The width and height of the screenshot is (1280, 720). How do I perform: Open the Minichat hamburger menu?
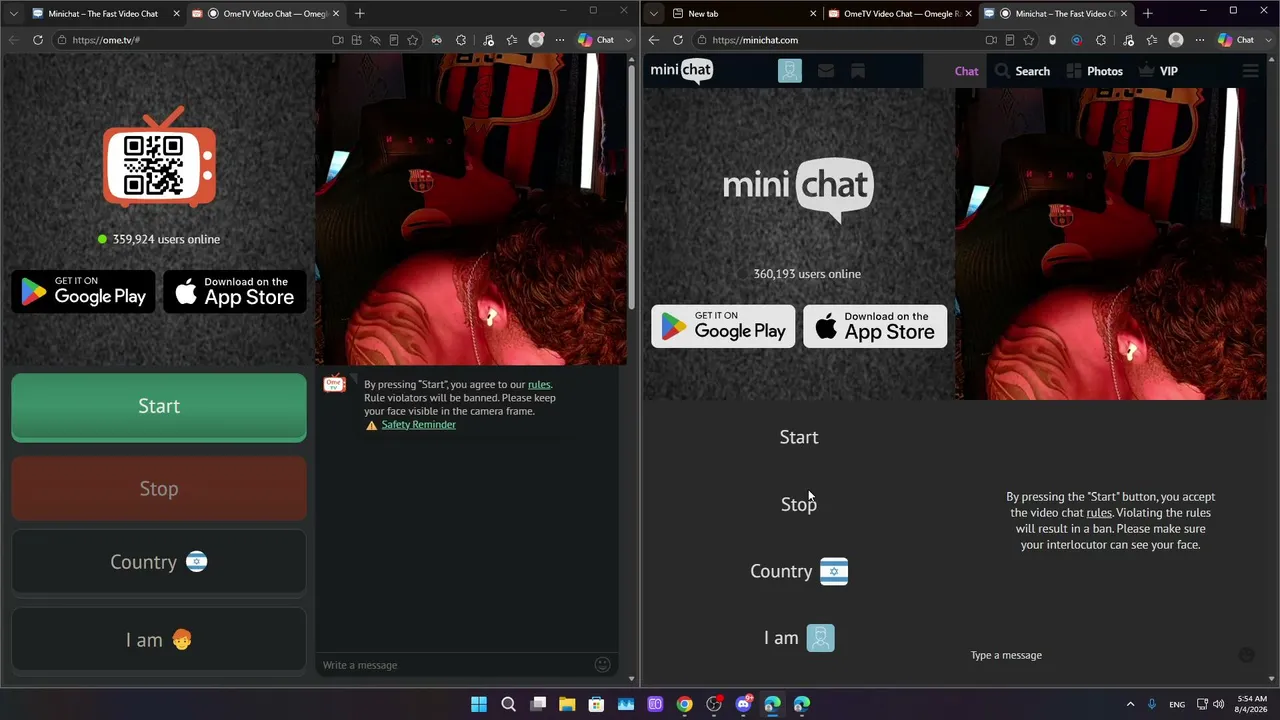(x=1250, y=71)
